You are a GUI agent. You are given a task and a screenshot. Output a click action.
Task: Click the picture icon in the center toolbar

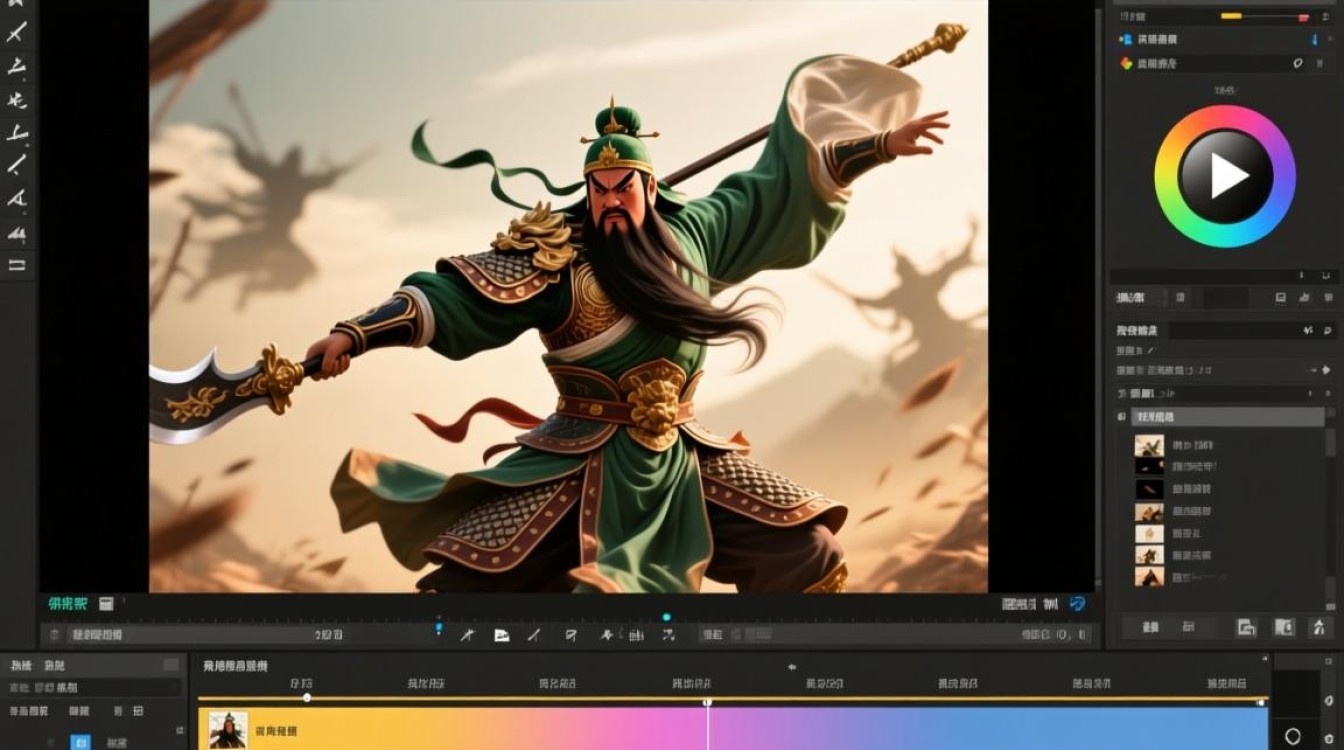(x=502, y=635)
